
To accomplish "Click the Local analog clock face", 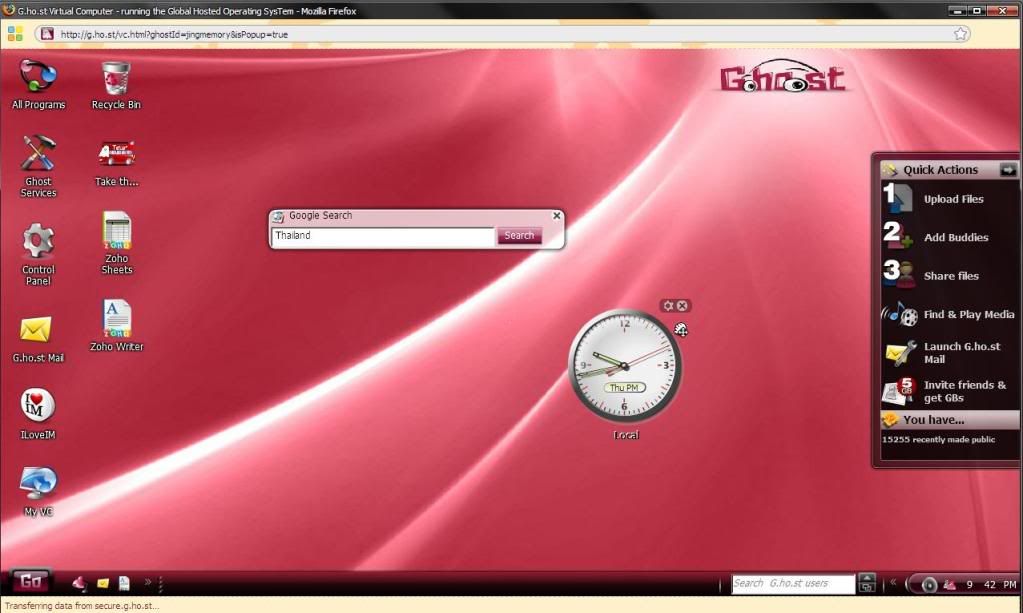I will (x=624, y=366).
